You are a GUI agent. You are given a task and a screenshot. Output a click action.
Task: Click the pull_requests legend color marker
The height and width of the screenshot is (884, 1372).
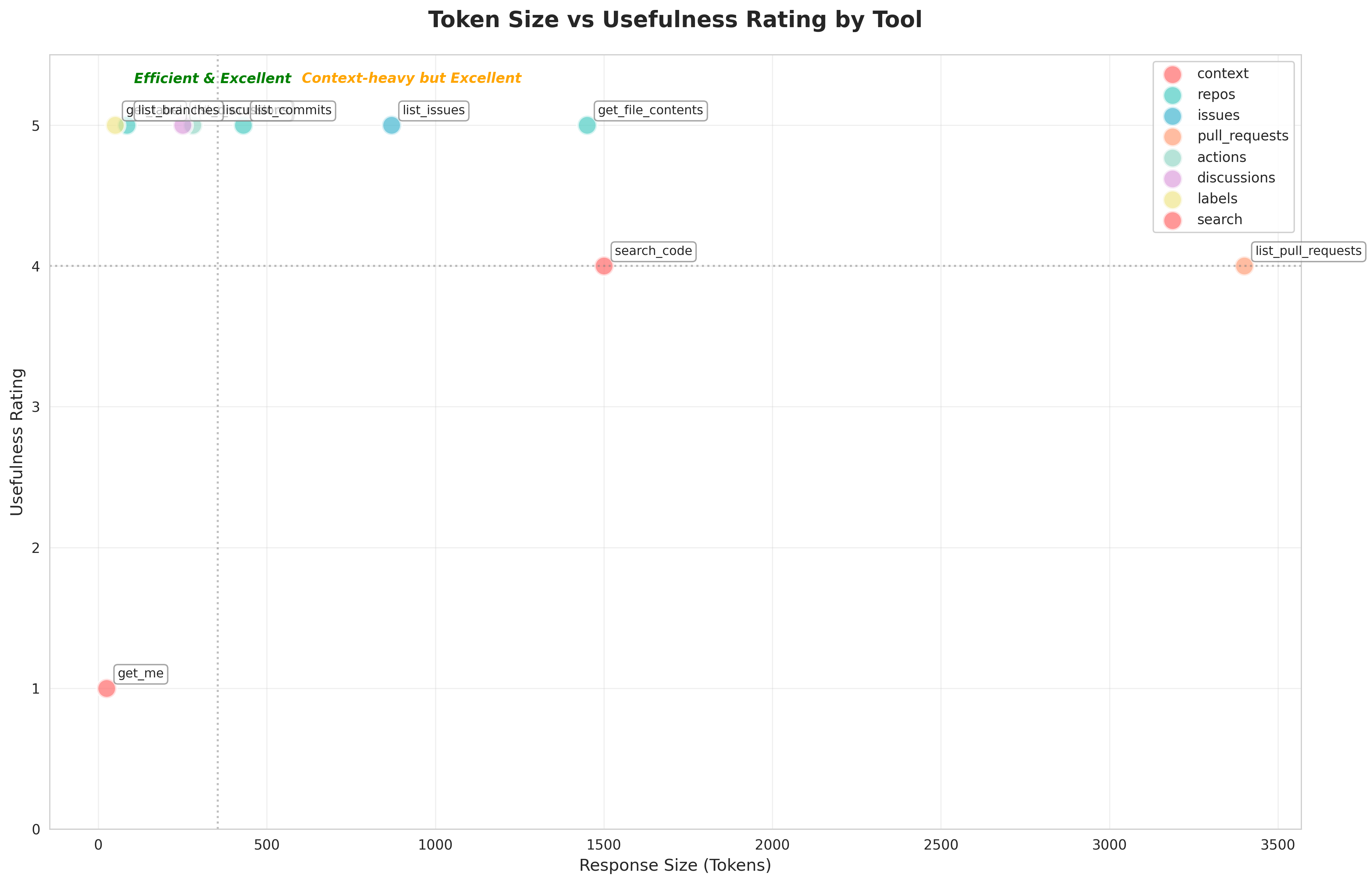[1173, 137]
